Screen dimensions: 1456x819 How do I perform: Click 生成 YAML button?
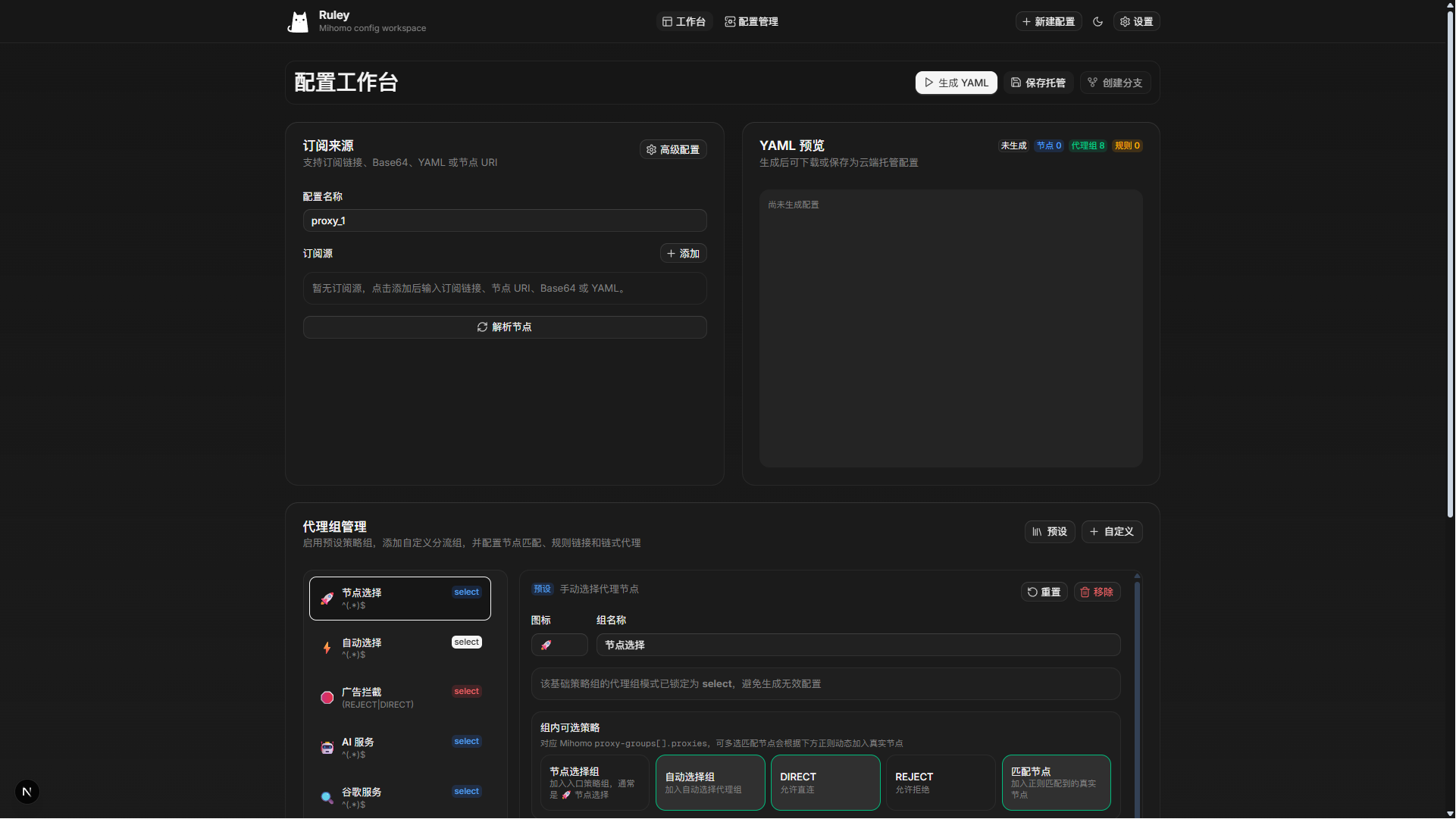(956, 83)
